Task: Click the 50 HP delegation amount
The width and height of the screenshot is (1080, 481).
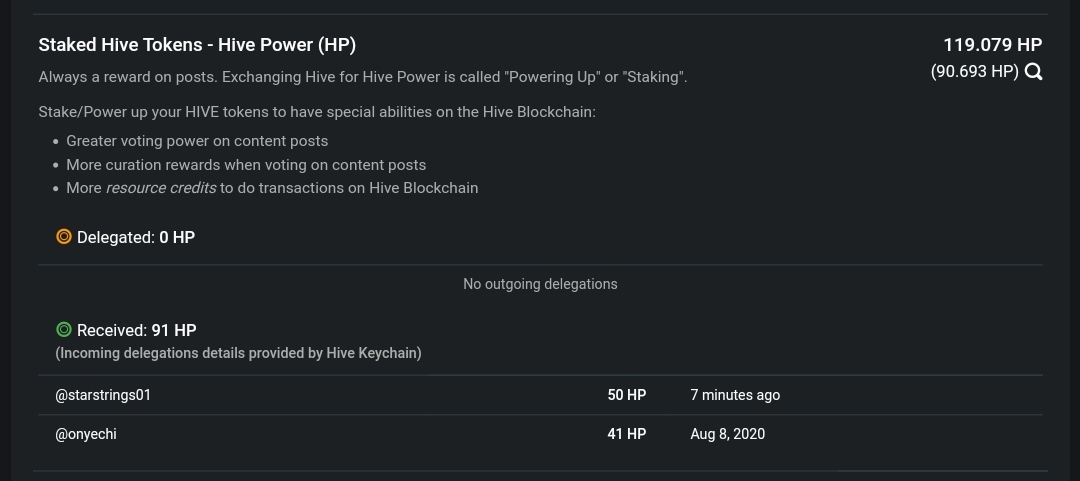Action: tap(627, 396)
